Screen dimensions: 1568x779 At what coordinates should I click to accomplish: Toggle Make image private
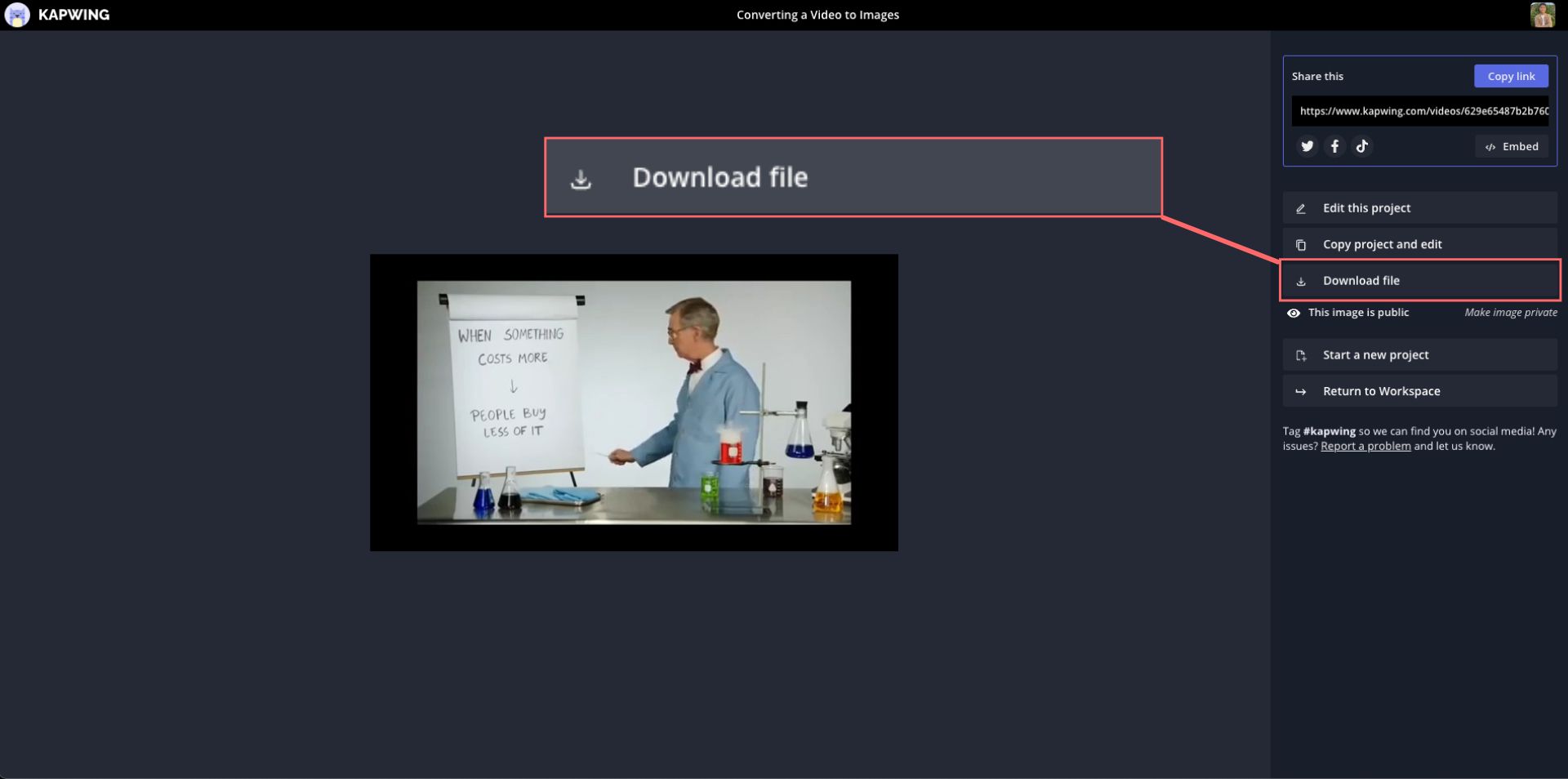1510,313
